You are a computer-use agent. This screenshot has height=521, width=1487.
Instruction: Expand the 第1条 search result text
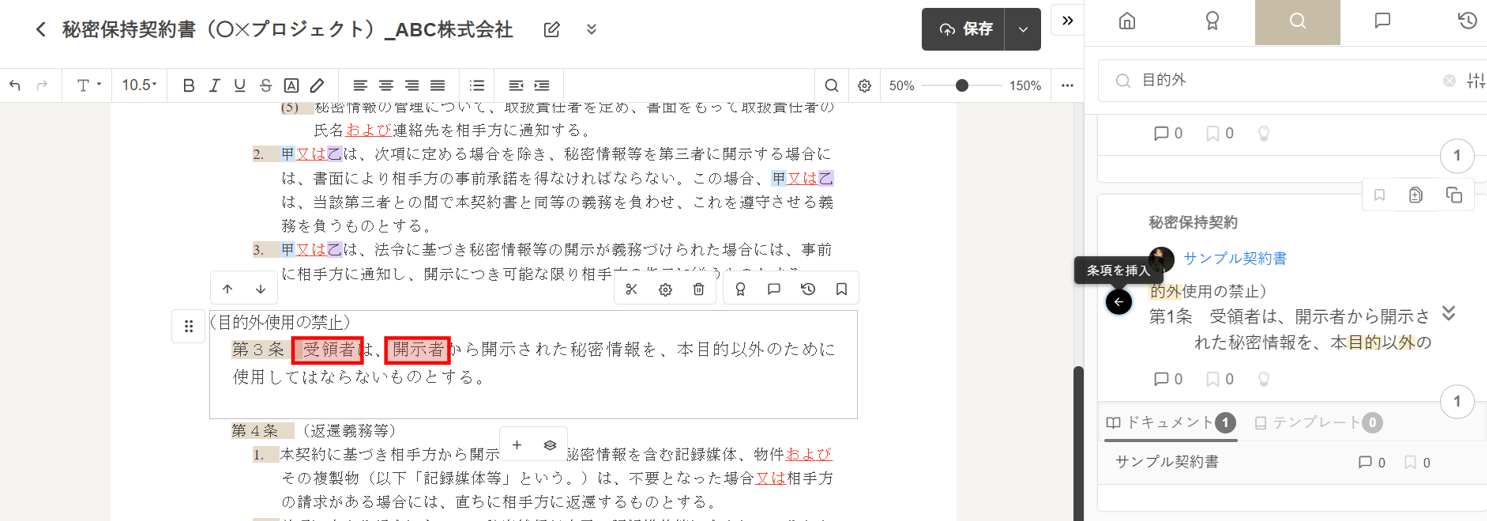click(1448, 314)
